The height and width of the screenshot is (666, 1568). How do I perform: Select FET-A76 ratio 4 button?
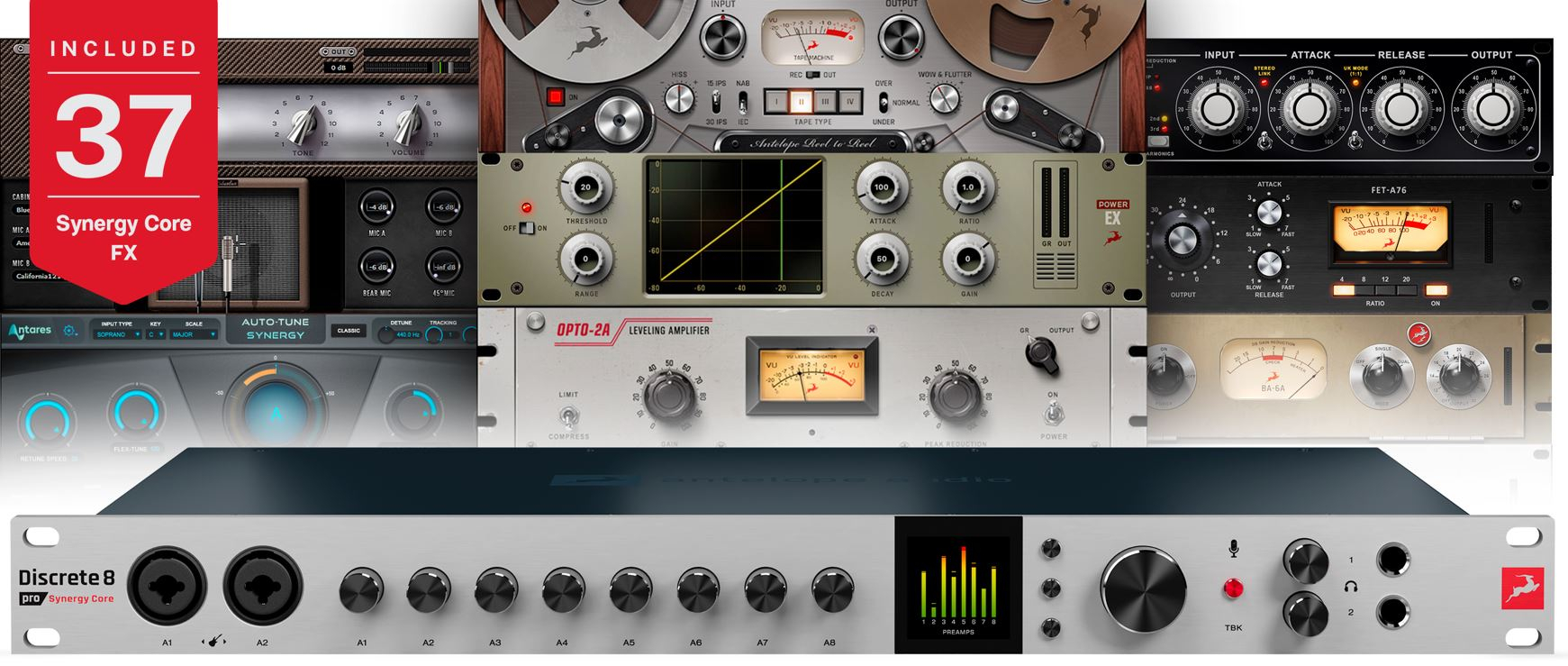(1343, 290)
